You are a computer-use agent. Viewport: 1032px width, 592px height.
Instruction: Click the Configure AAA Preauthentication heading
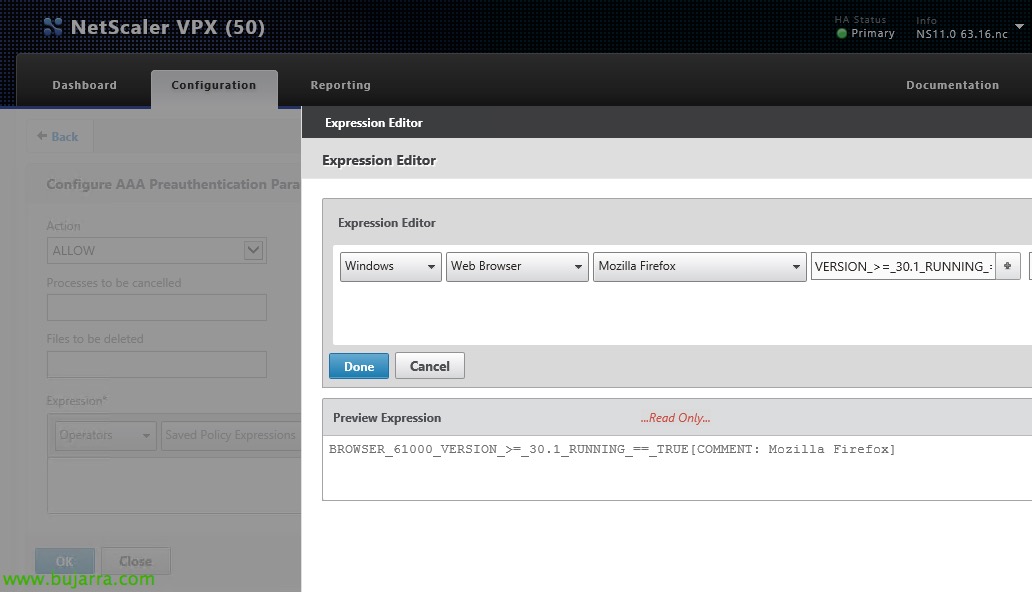[173, 184]
